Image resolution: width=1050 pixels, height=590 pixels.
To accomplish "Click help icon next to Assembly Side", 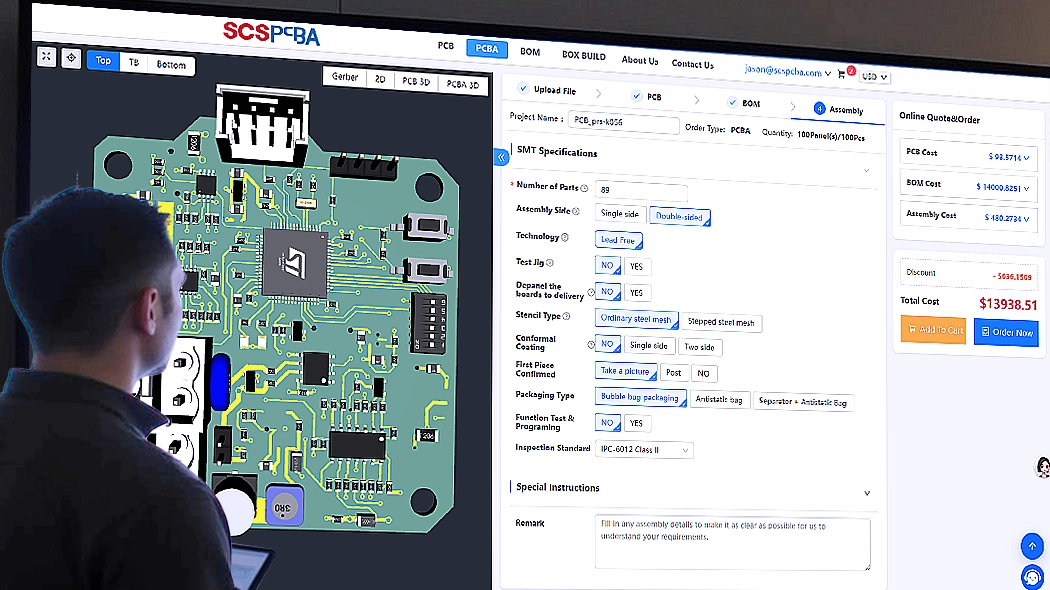I will click(576, 211).
